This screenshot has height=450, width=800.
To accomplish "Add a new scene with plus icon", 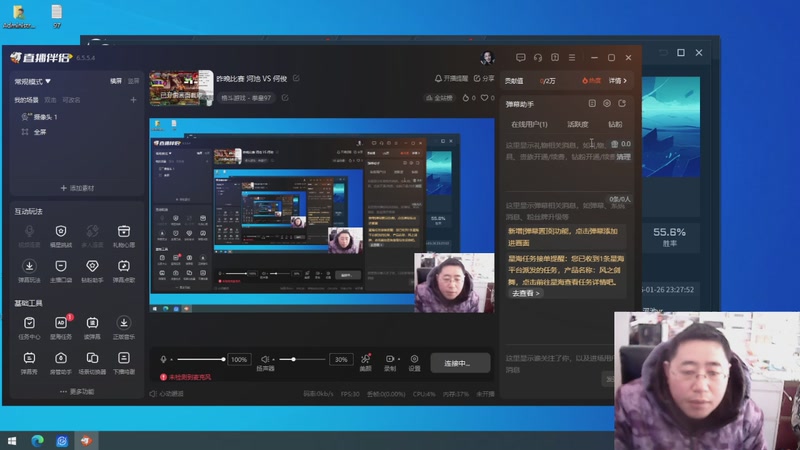I will click(133, 100).
